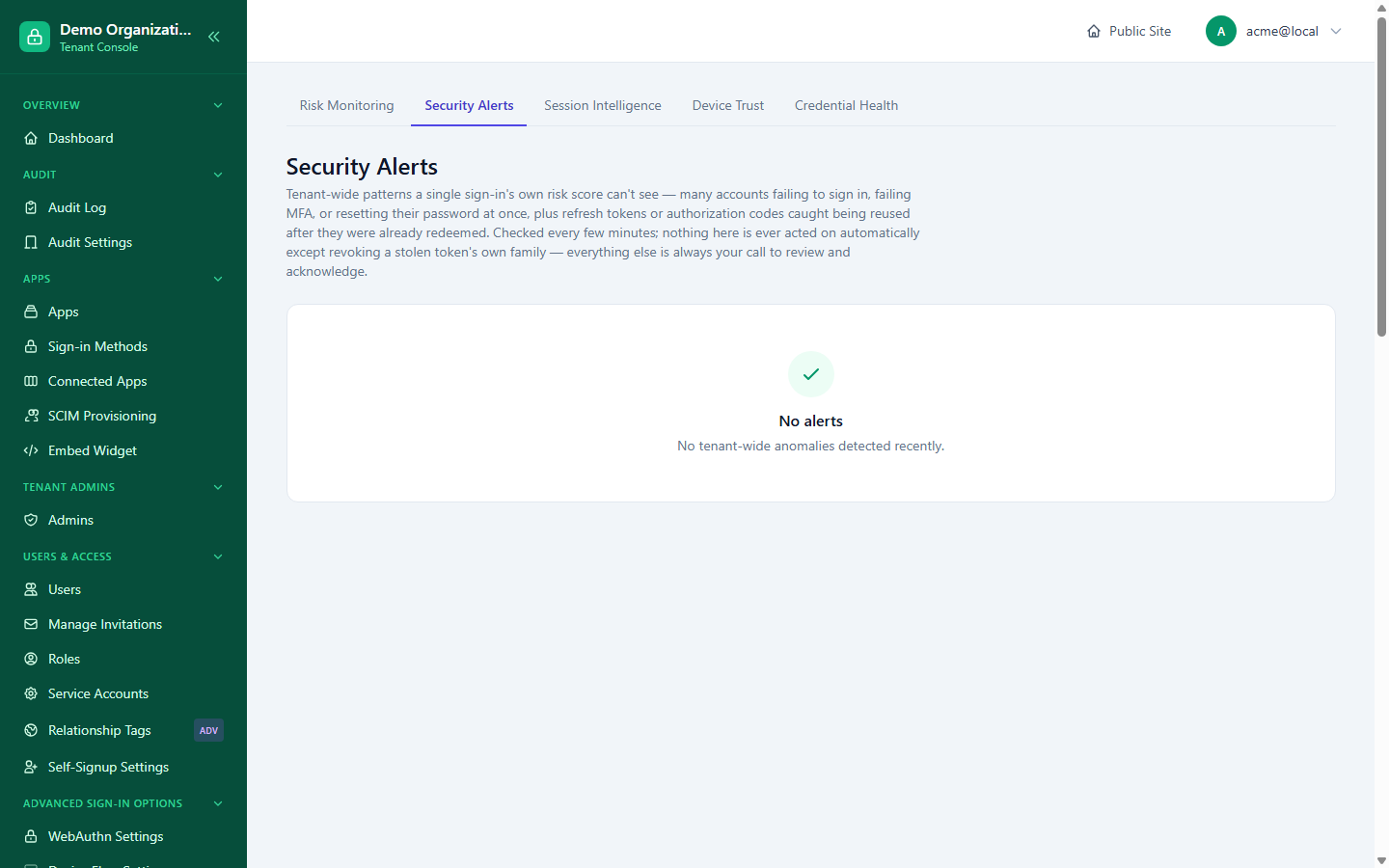Click the Audit Log clipboard icon
This screenshot has width=1389, height=868.
[x=31, y=207]
